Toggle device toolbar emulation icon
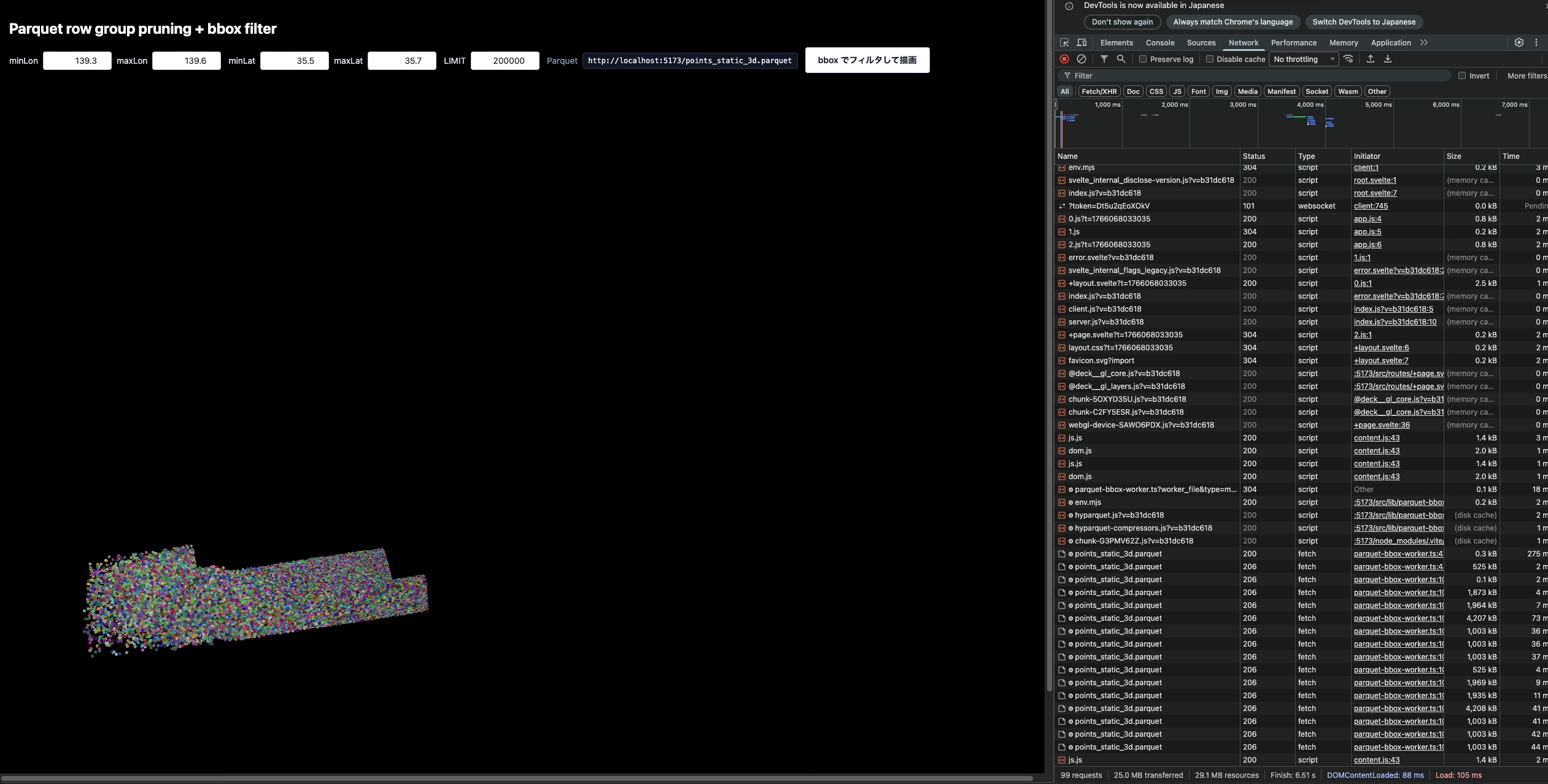 pyautogui.click(x=1082, y=42)
